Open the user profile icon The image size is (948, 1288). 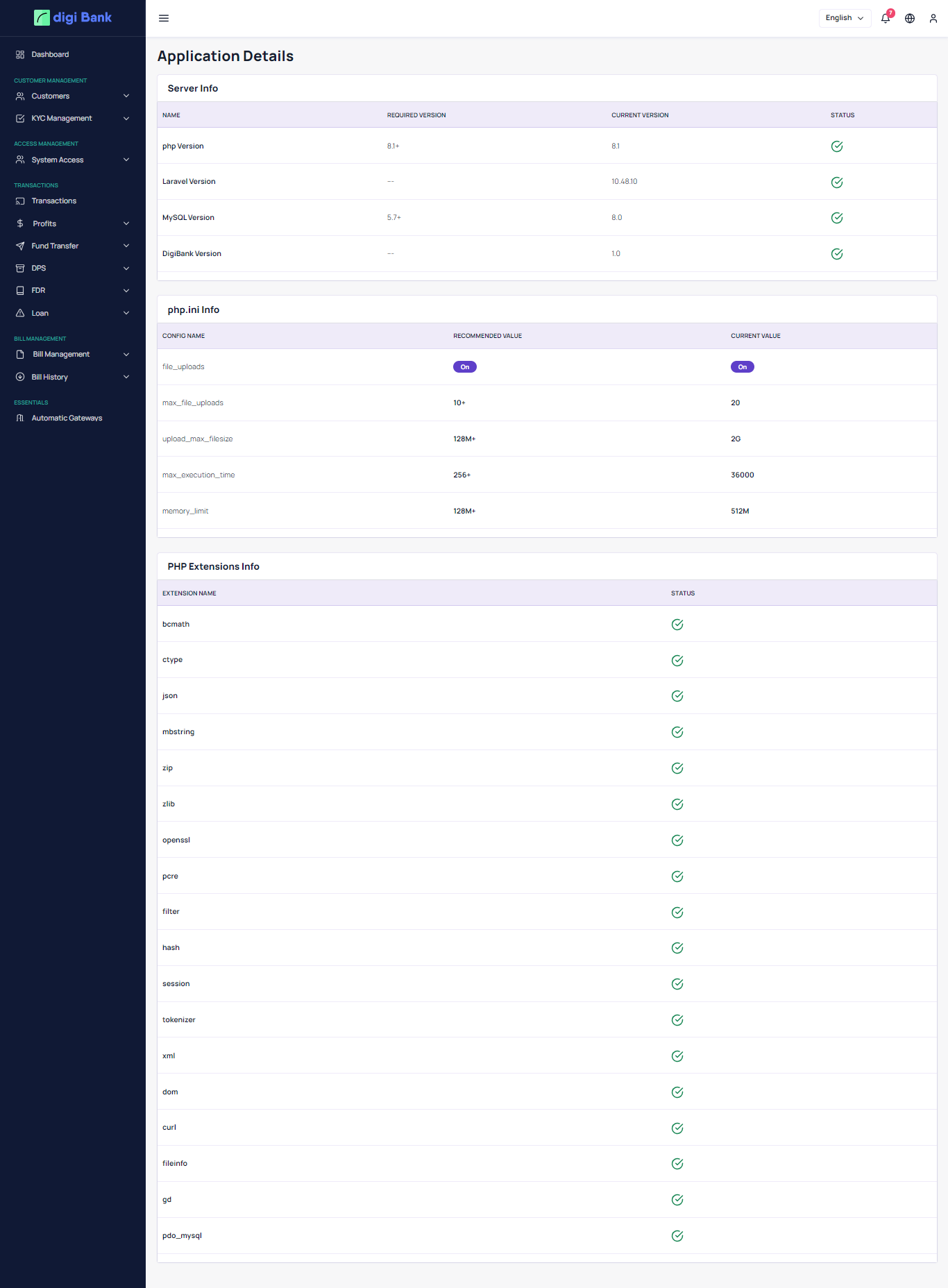tap(933, 18)
